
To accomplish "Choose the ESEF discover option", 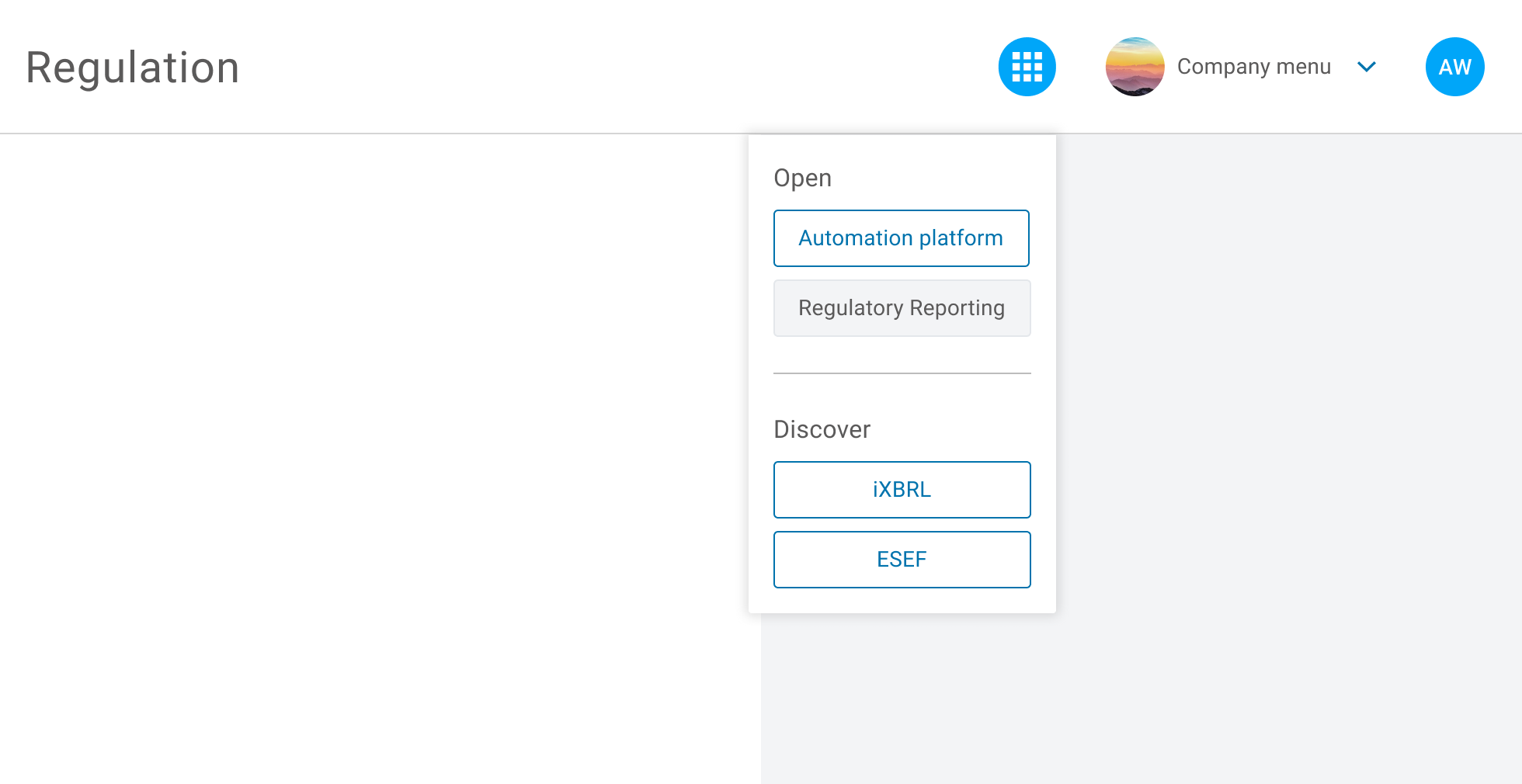I will pyautogui.click(x=902, y=560).
